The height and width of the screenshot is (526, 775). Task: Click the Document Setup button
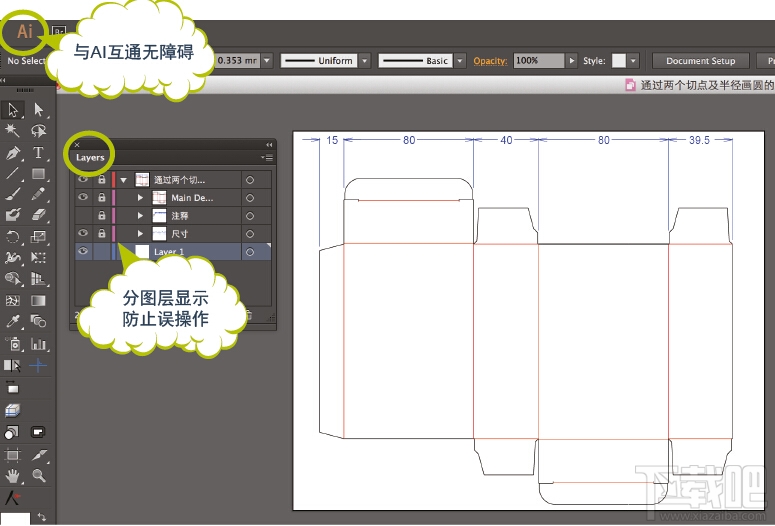pos(700,61)
